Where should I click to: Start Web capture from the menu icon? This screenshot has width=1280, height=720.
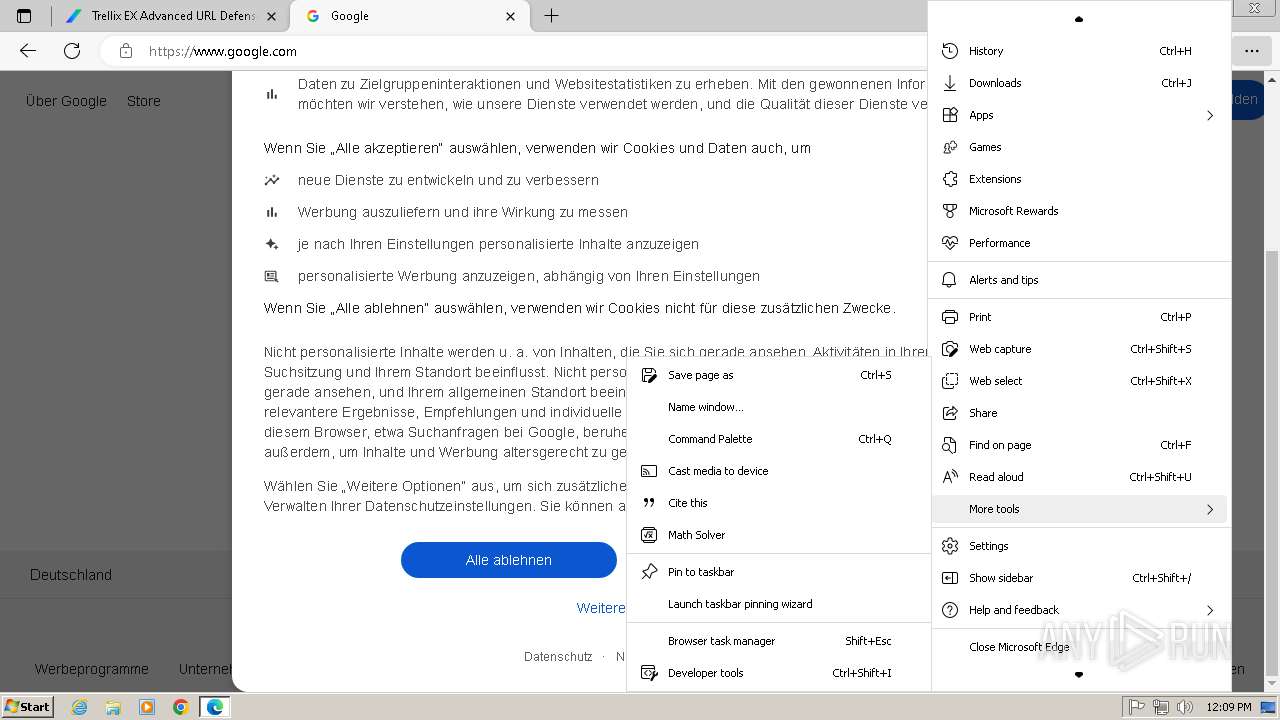pyautogui.click(x=950, y=349)
